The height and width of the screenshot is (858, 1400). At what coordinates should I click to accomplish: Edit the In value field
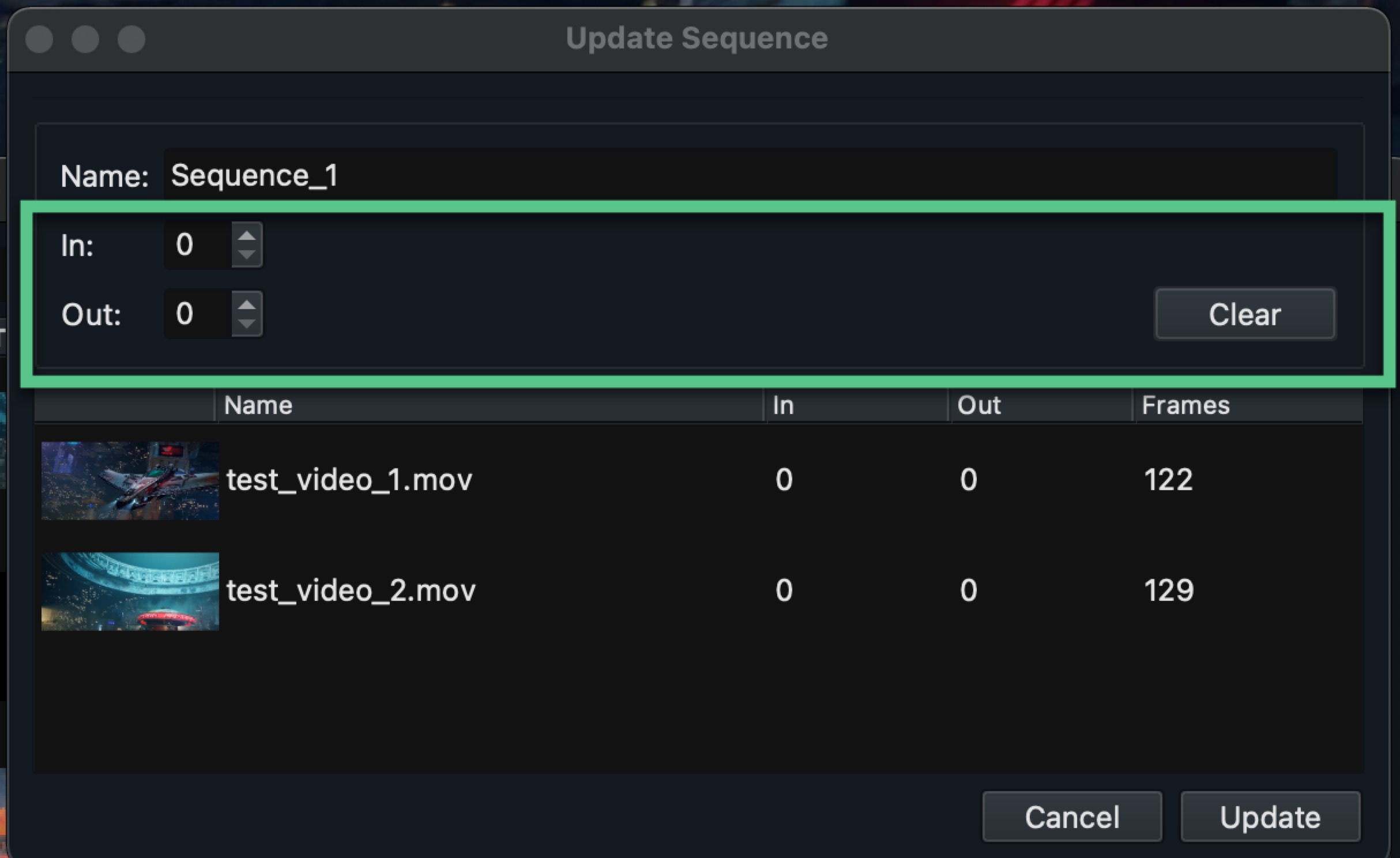coord(193,244)
